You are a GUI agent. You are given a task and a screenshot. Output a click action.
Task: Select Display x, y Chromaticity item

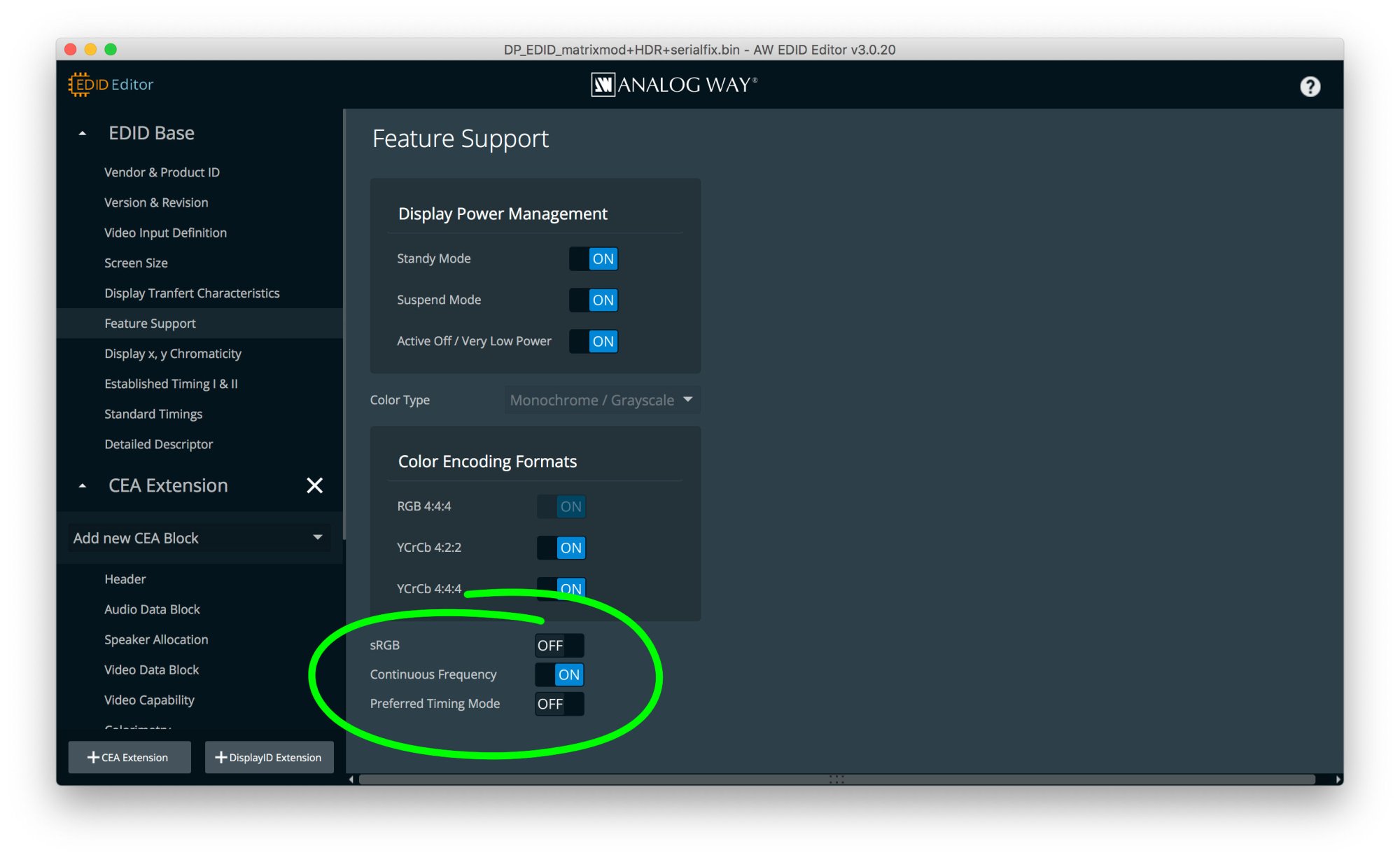coord(173,354)
